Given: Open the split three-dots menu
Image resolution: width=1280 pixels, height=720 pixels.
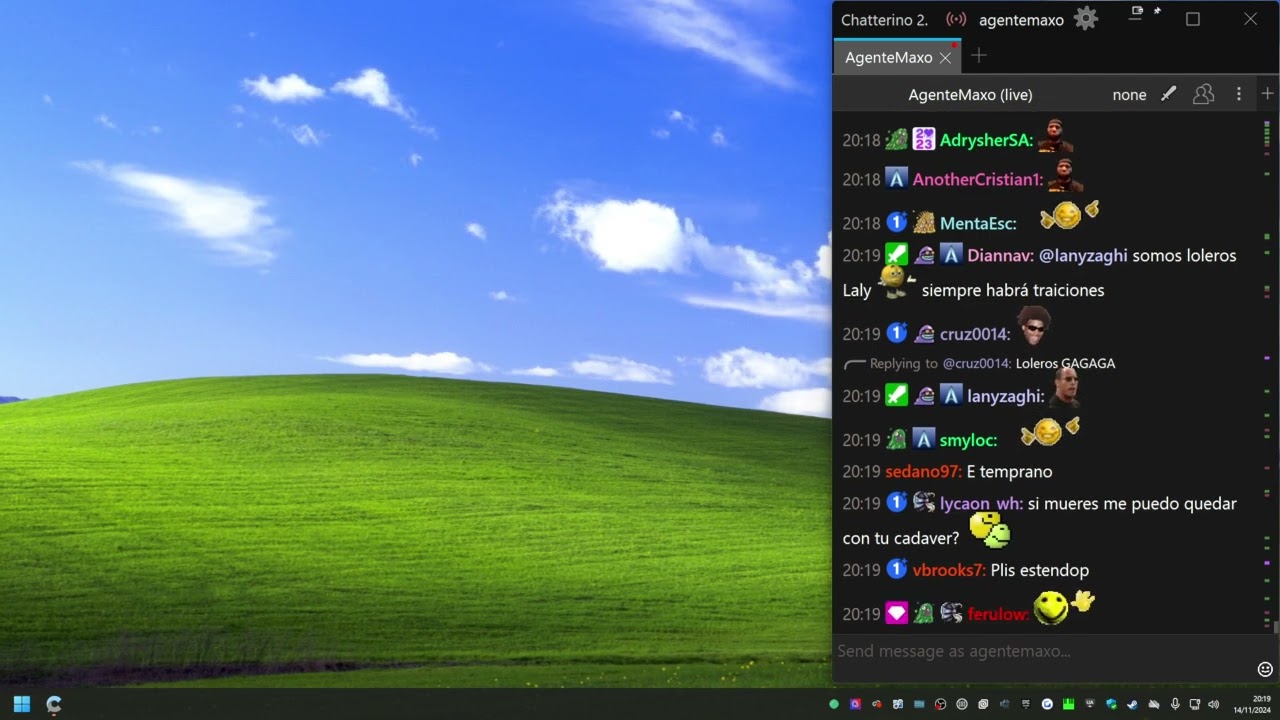Looking at the screenshot, I should pyautogui.click(x=1239, y=94).
